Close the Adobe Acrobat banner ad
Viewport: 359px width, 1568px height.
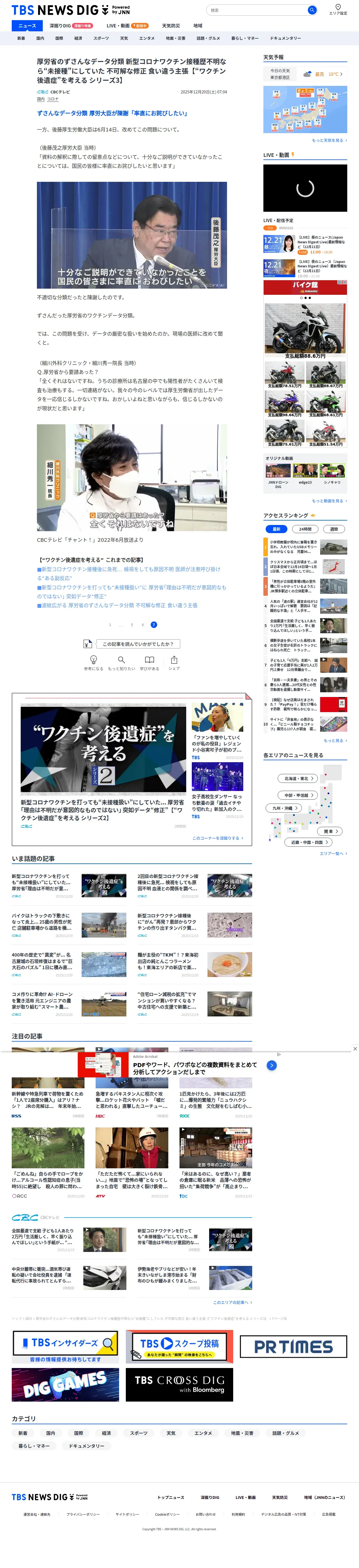click(x=355, y=1049)
